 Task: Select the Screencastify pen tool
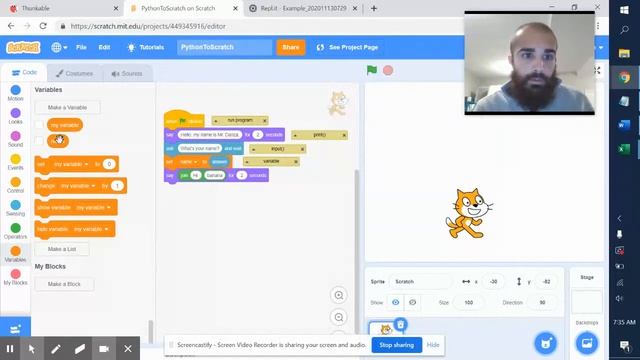pos(56,349)
